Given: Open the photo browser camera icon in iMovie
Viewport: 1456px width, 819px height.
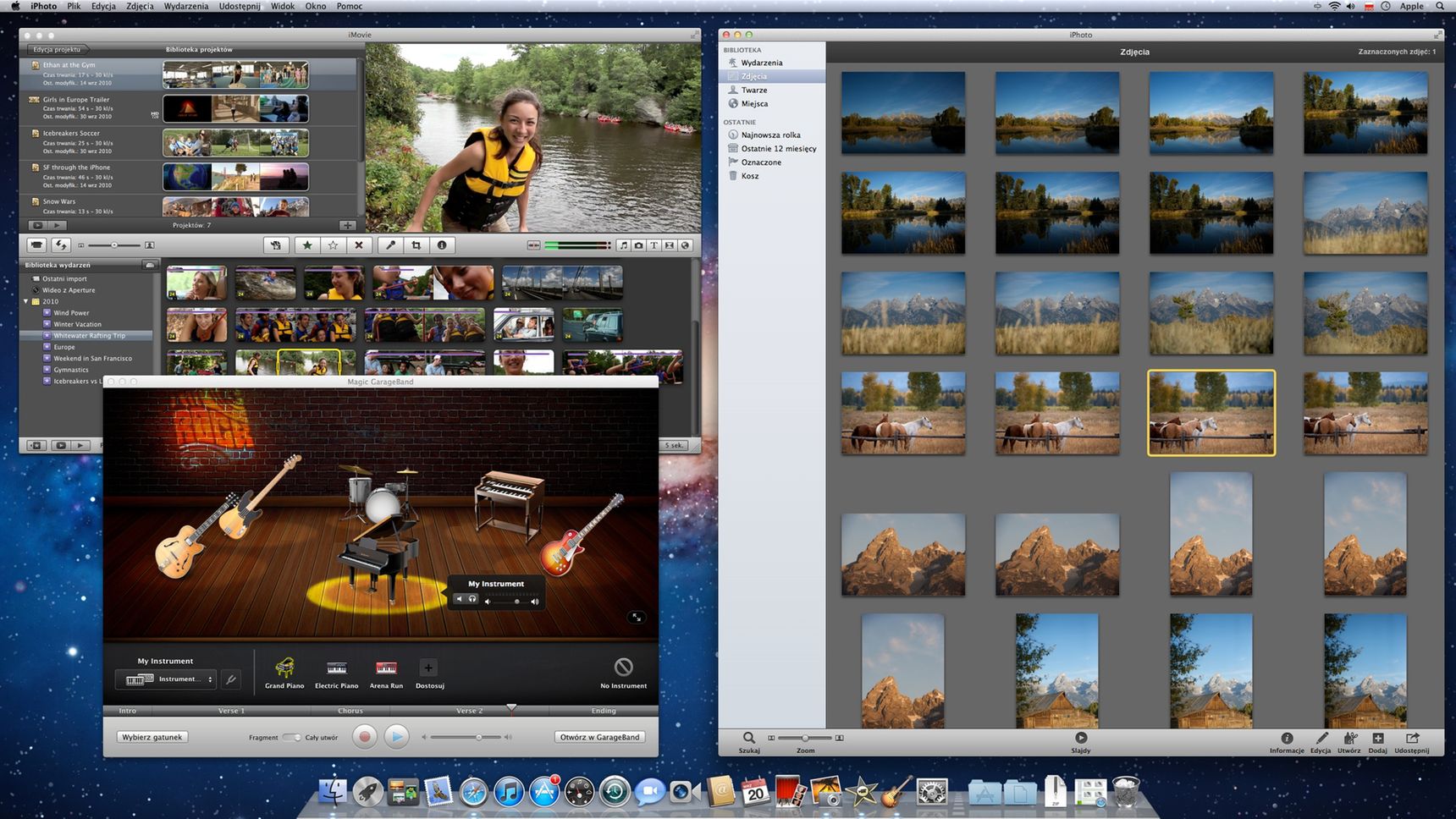Looking at the screenshot, I should 639,245.
